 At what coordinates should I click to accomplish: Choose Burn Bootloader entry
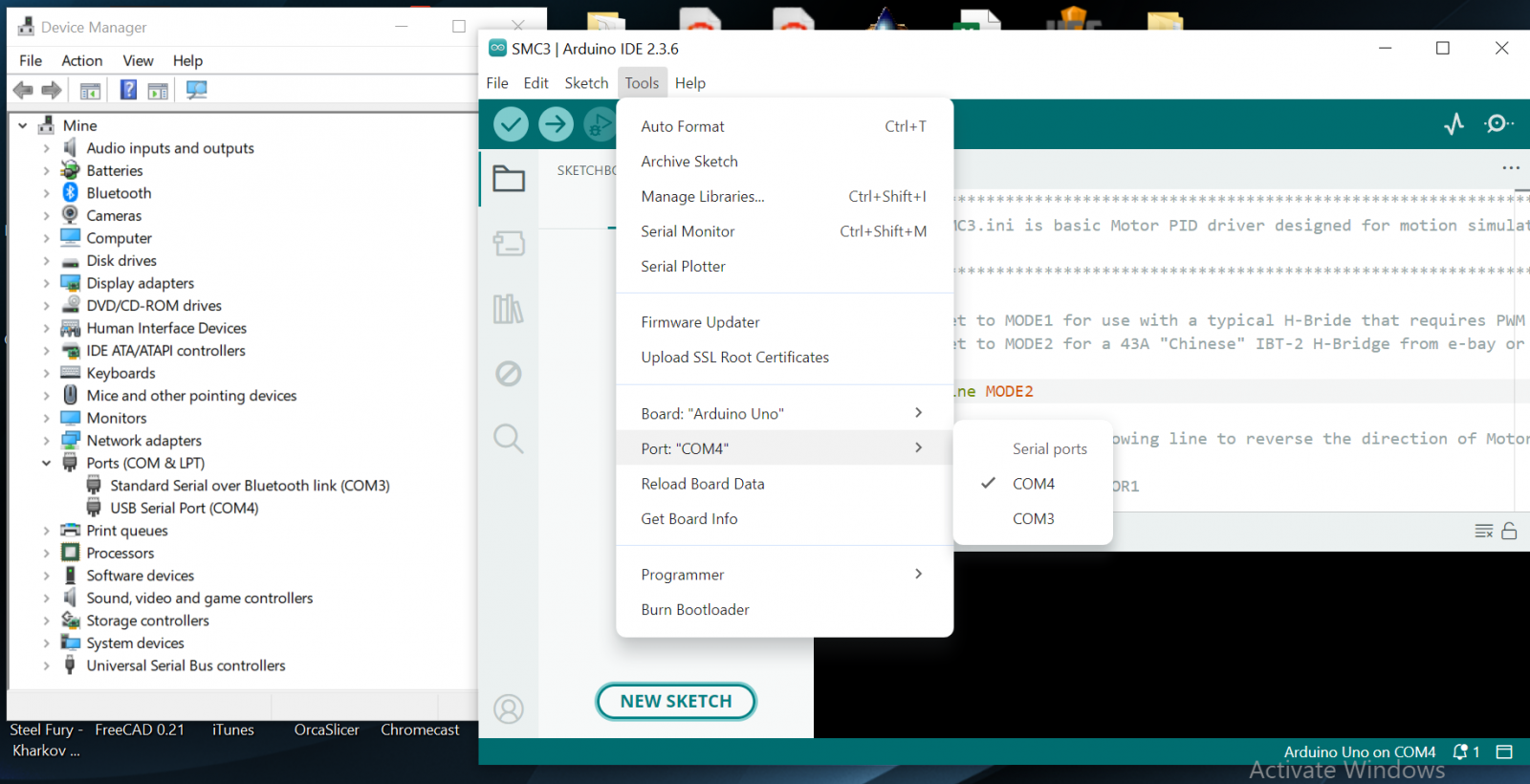[x=784, y=609]
